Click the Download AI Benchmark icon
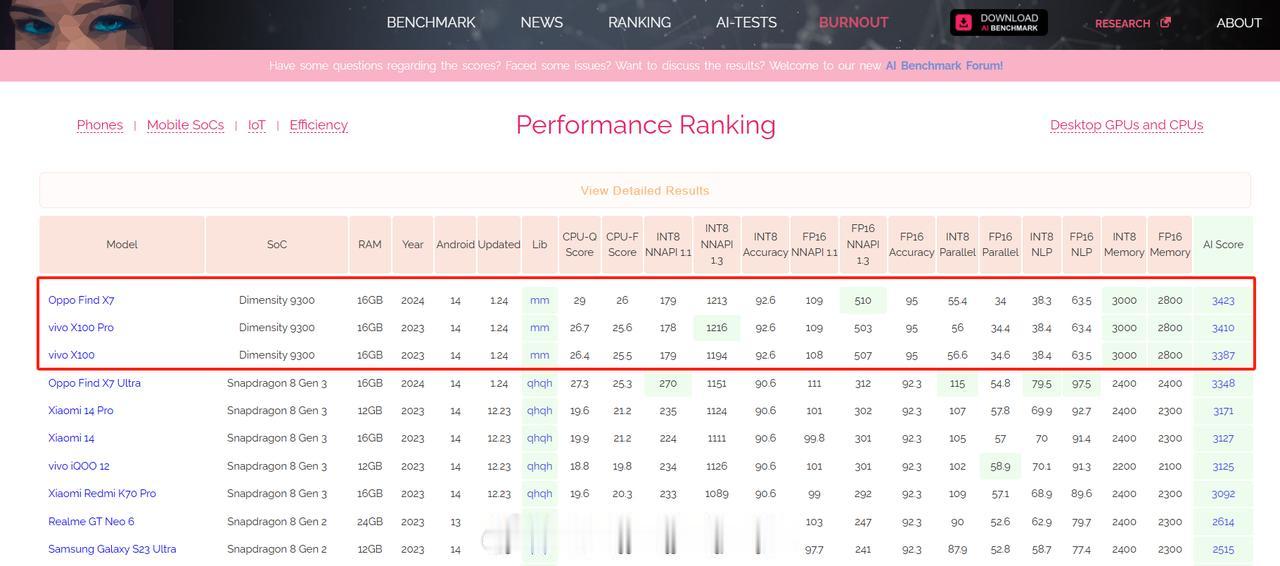 [x=964, y=22]
